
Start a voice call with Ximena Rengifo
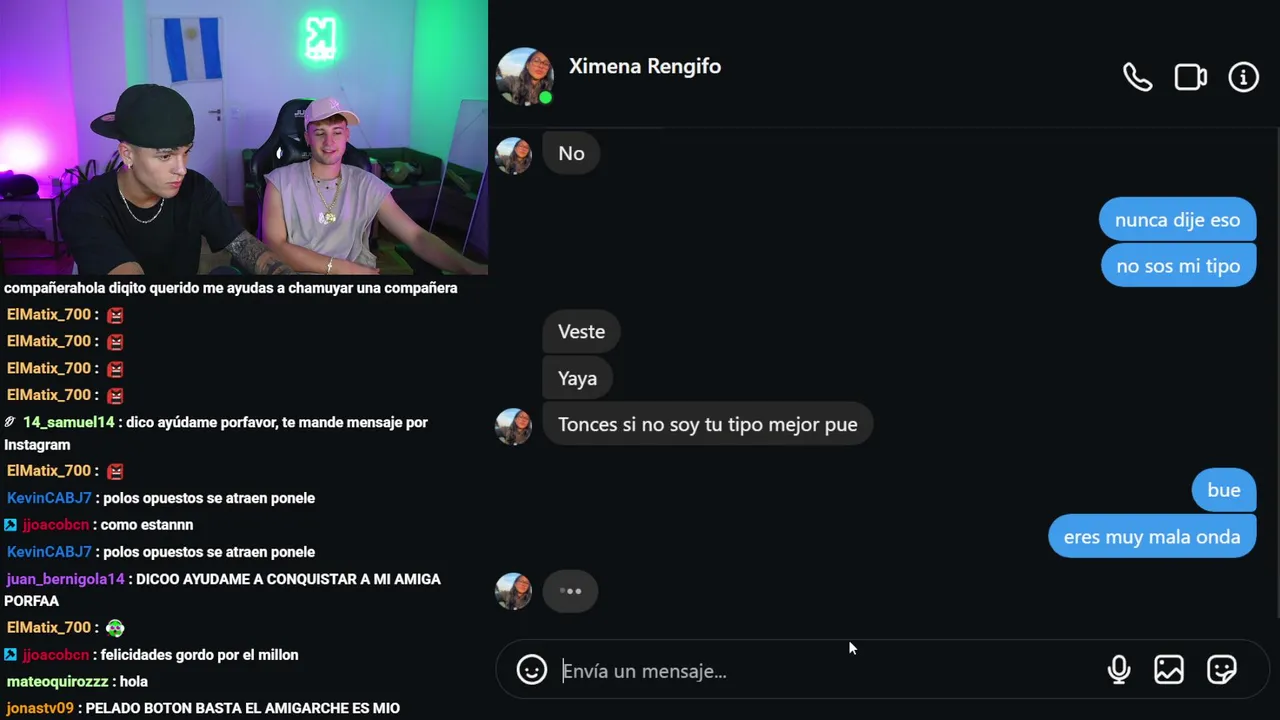(x=1137, y=77)
